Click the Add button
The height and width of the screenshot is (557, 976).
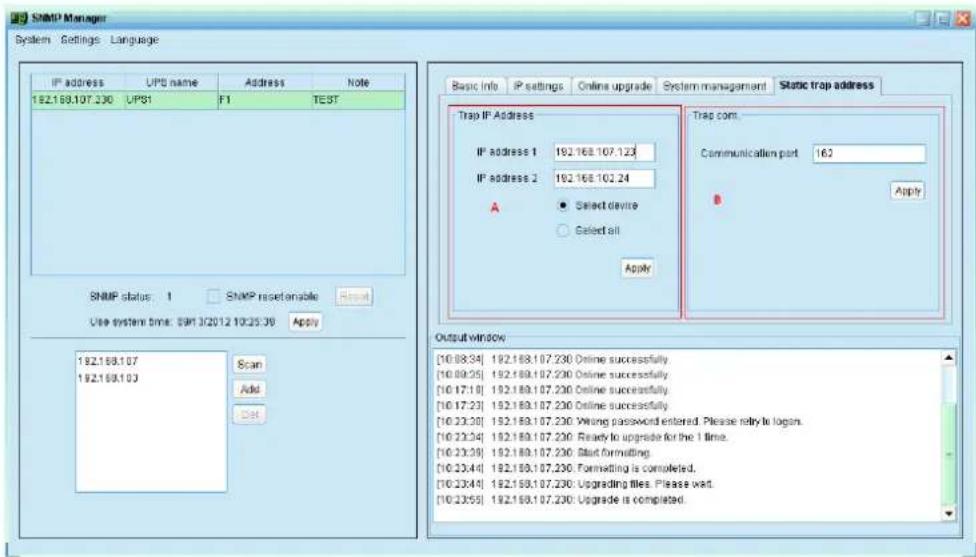click(x=250, y=390)
